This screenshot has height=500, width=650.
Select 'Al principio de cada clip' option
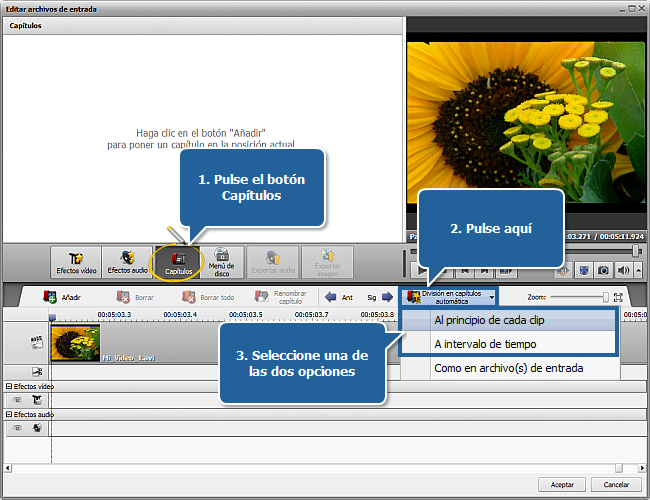[490, 321]
